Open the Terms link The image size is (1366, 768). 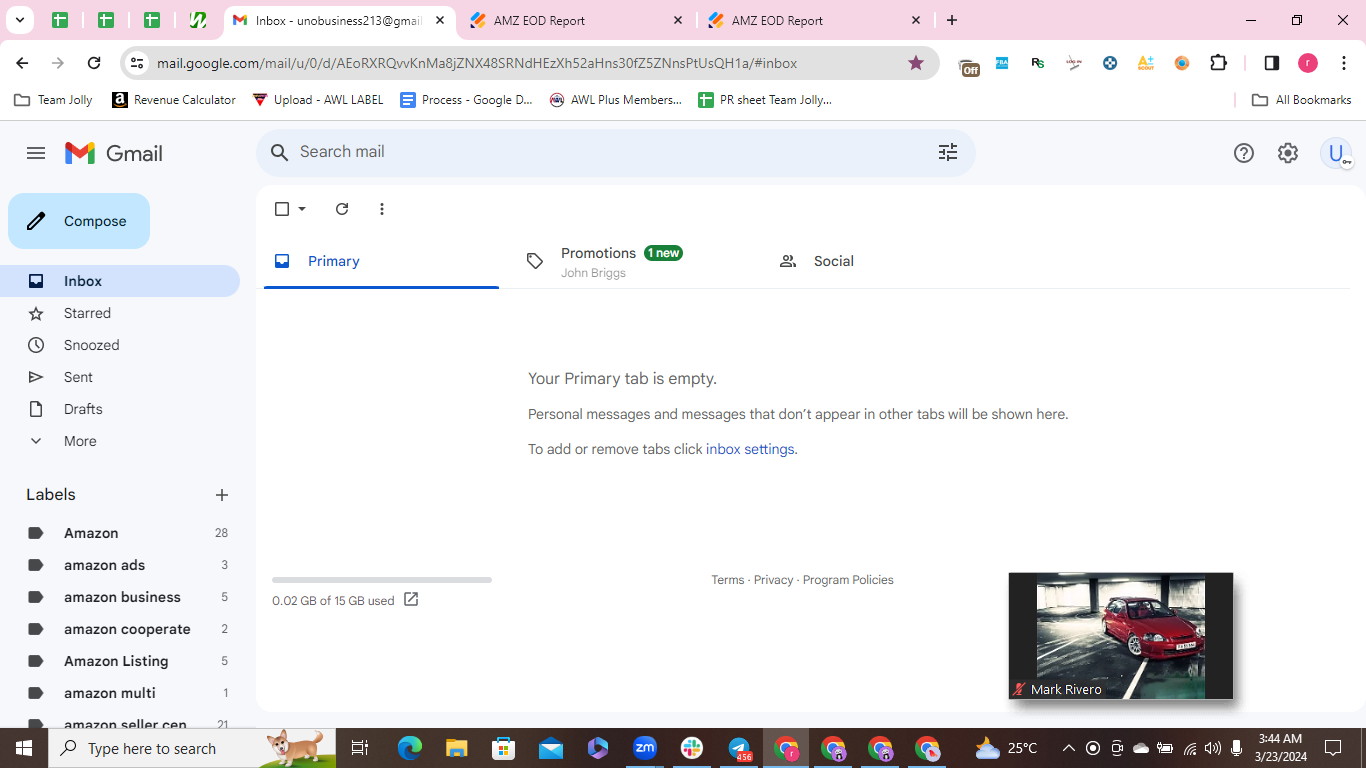pos(728,580)
